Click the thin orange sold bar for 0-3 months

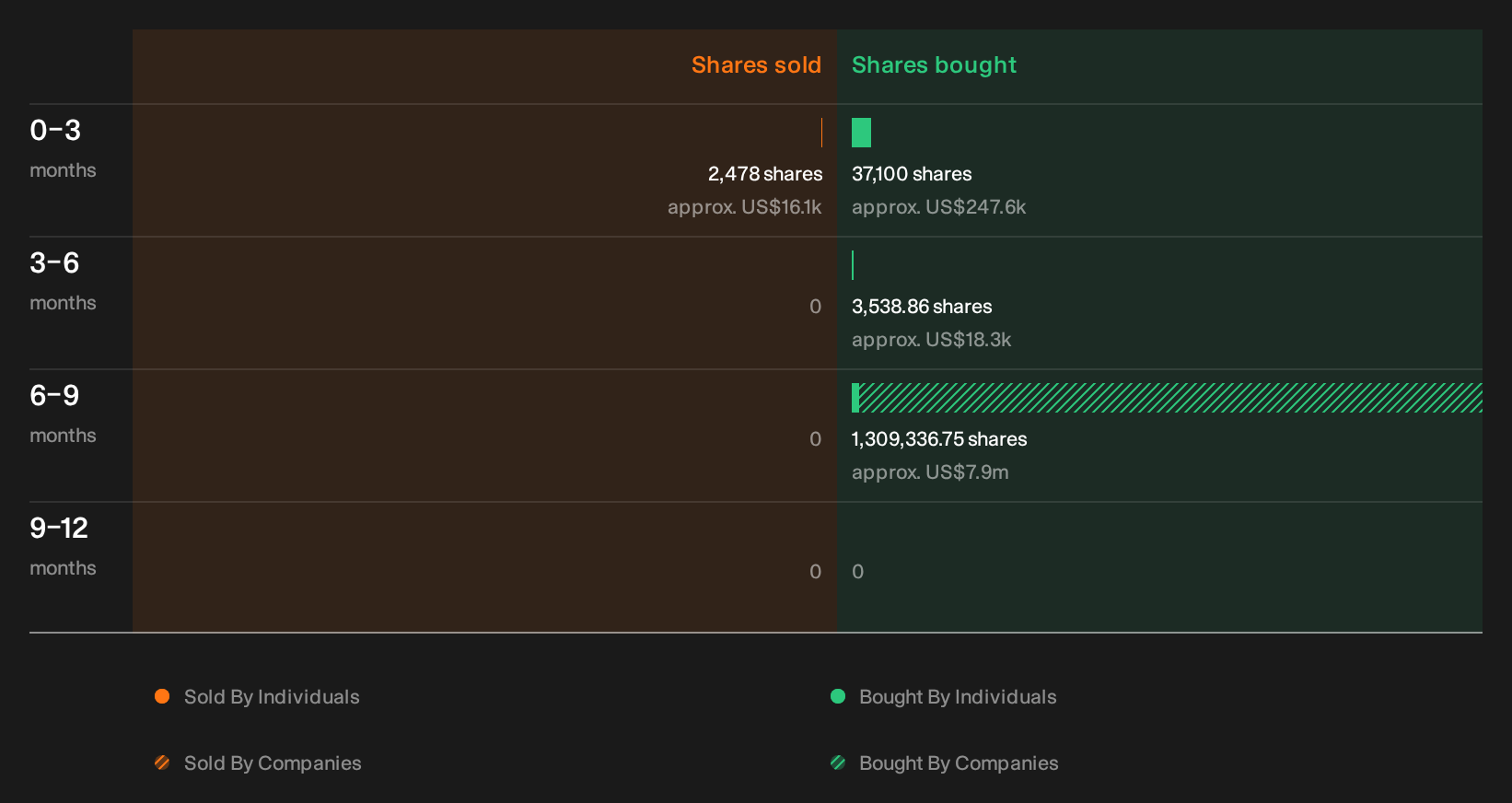point(821,133)
